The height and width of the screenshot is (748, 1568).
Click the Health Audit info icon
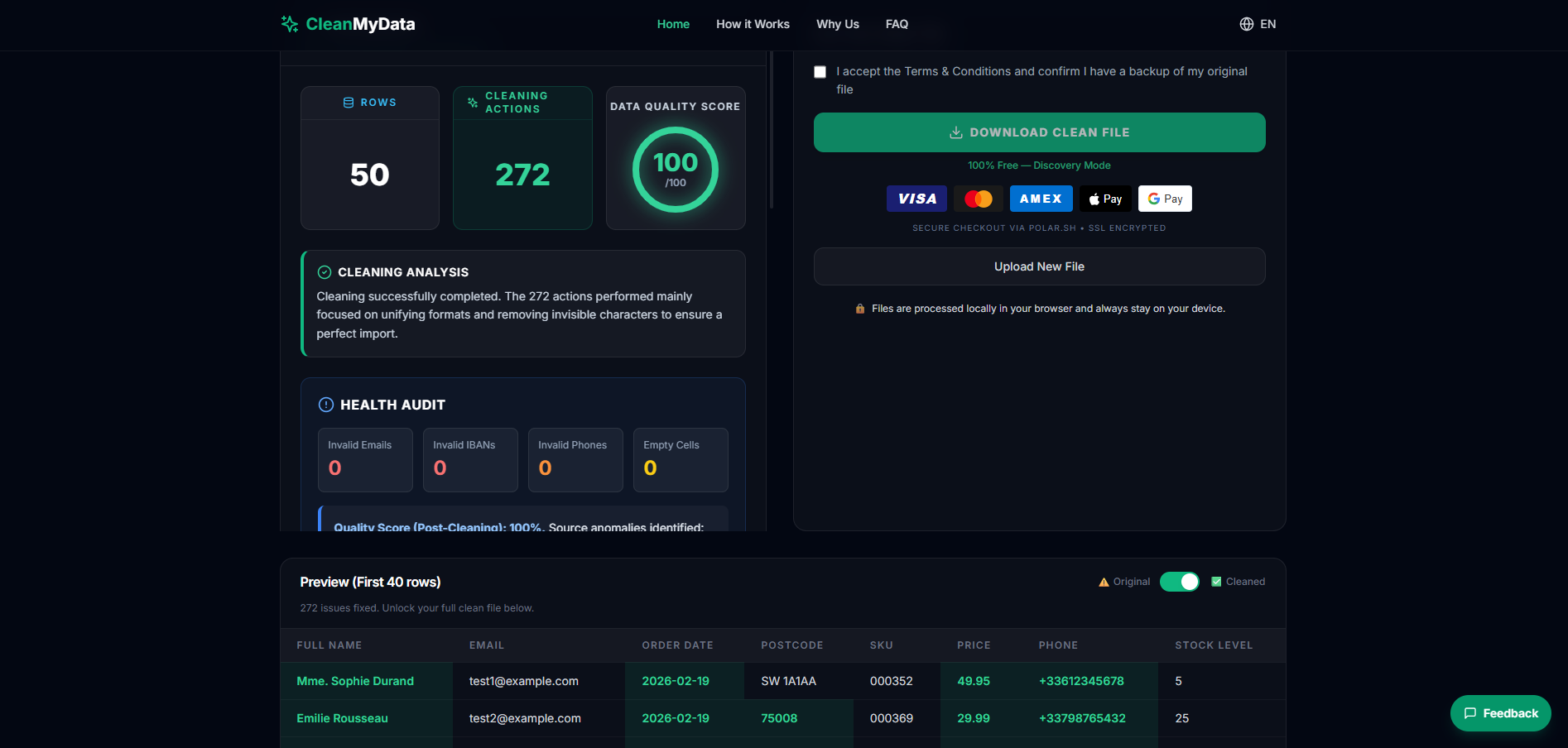(326, 405)
